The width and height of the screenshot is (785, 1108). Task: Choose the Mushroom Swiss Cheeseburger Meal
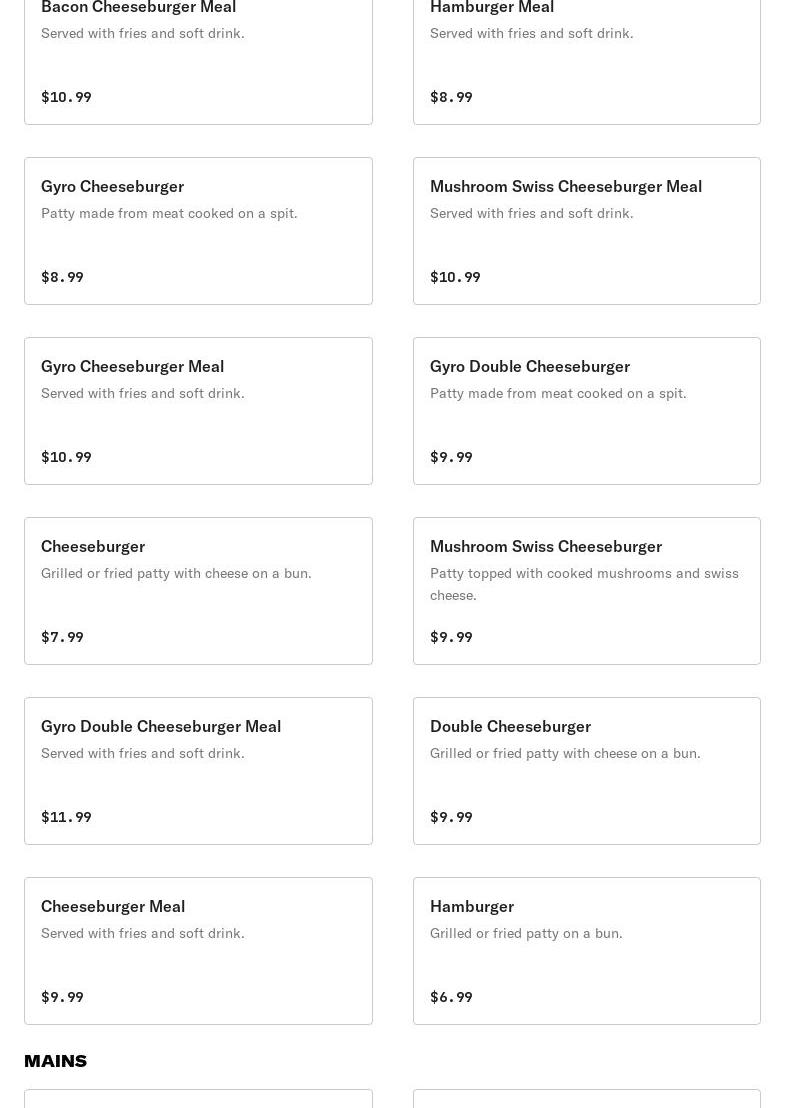click(586, 231)
